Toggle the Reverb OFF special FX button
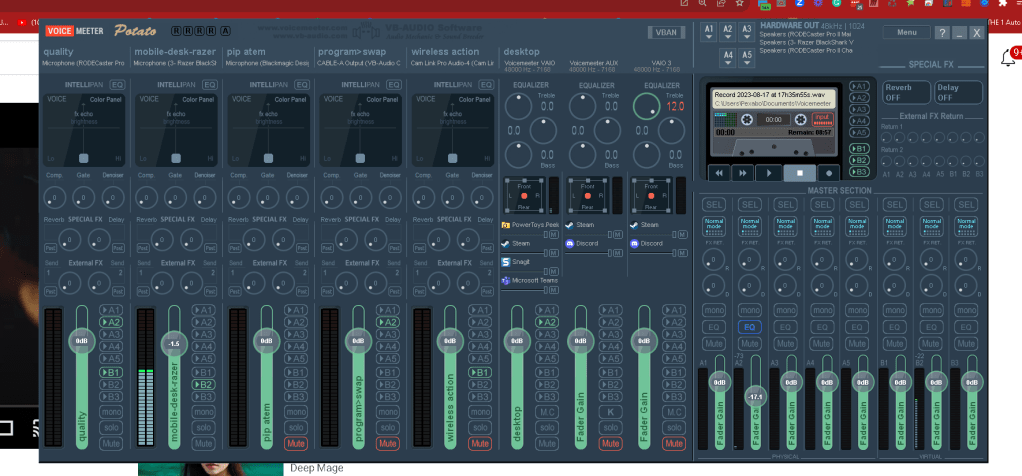 pyautogui.click(x=907, y=92)
